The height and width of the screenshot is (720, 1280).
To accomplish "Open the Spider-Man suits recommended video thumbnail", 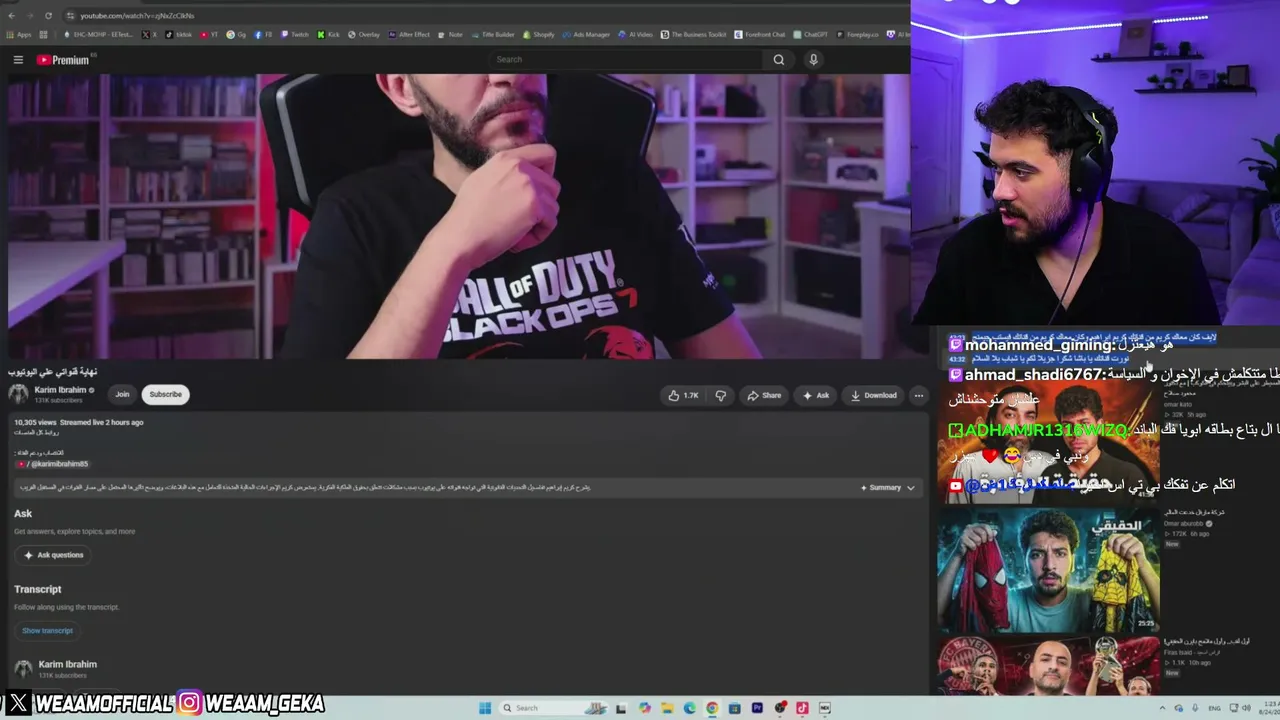I will [1048, 571].
